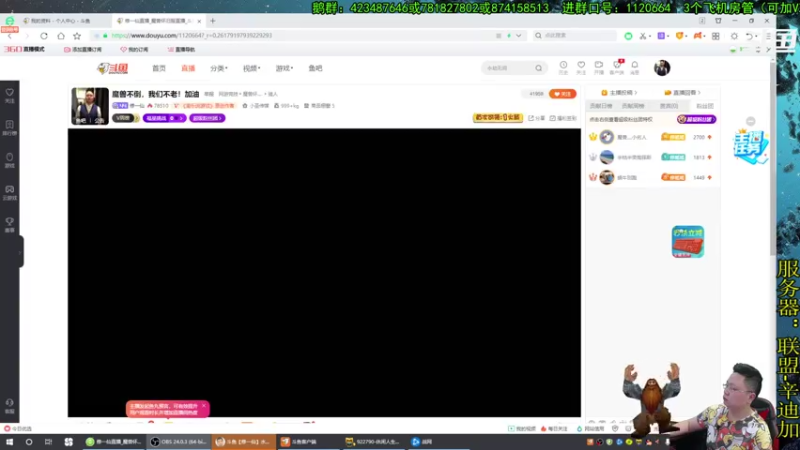Open 直播回看 stream replay link

[683, 92]
